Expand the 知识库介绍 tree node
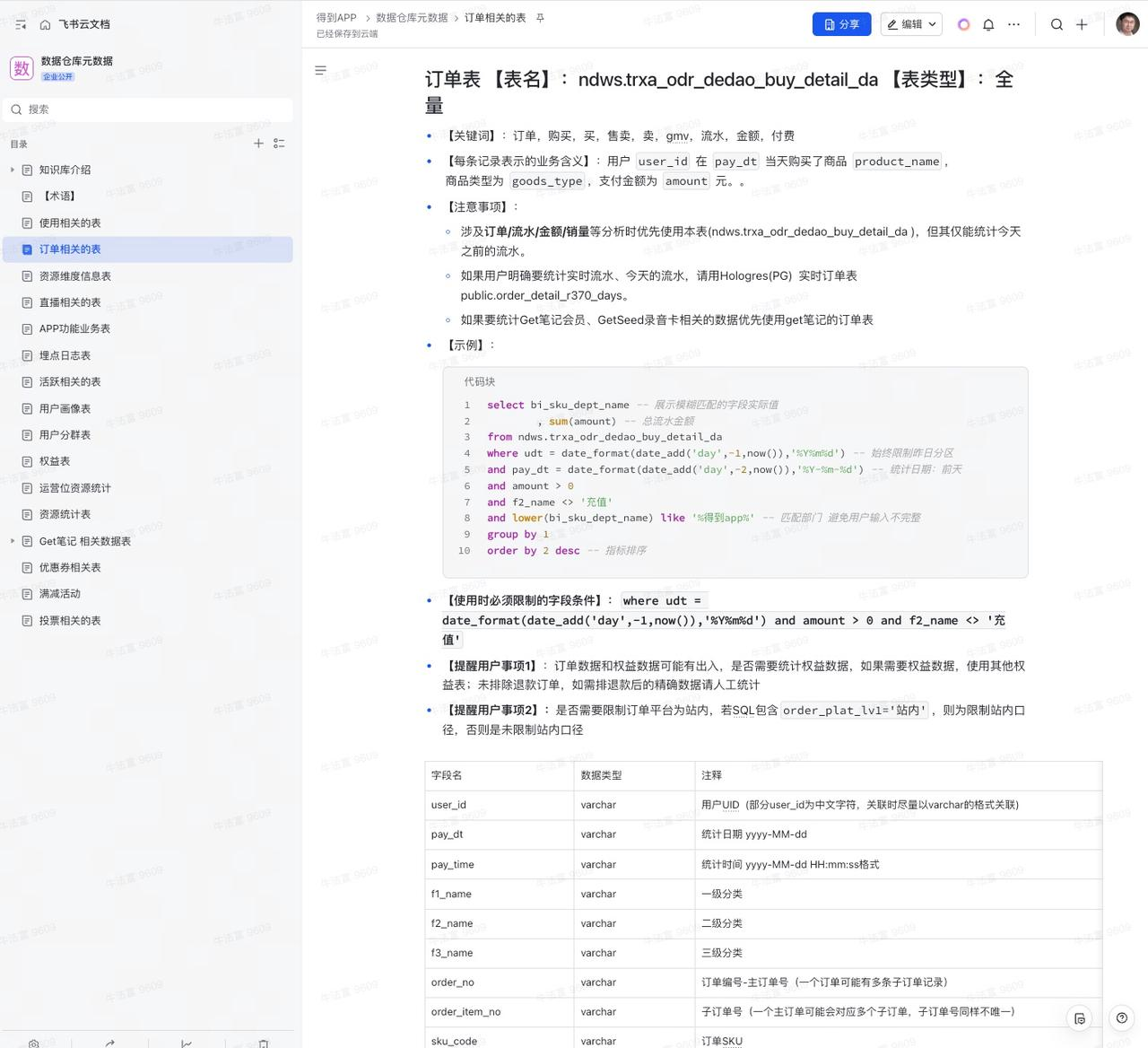This screenshot has height=1048, width=1148. tap(12, 170)
